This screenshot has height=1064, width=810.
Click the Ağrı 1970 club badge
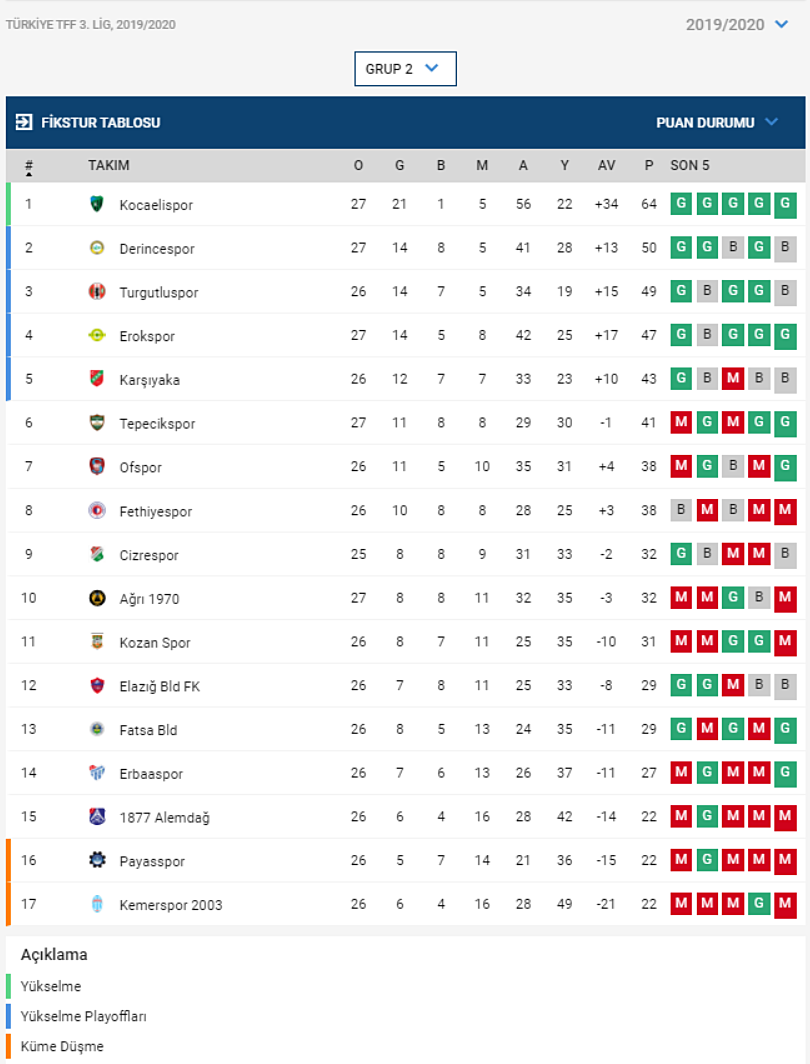[96, 598]
